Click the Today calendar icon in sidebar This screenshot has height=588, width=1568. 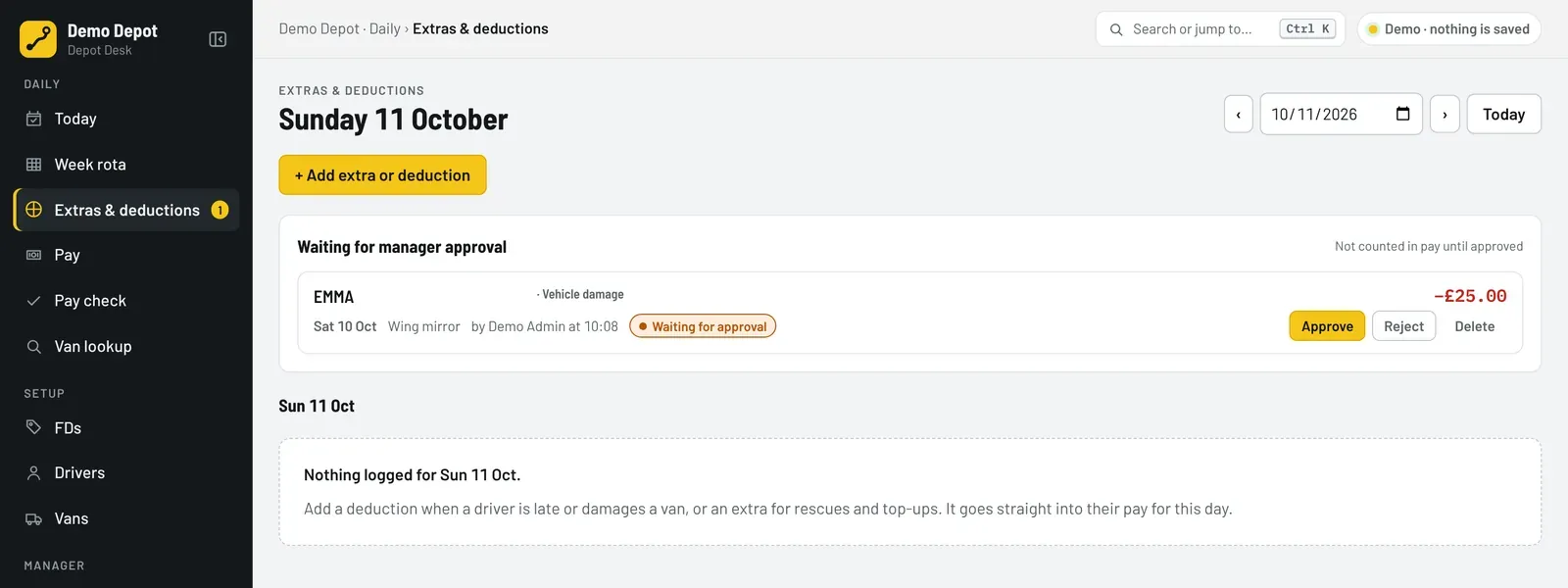33,119
